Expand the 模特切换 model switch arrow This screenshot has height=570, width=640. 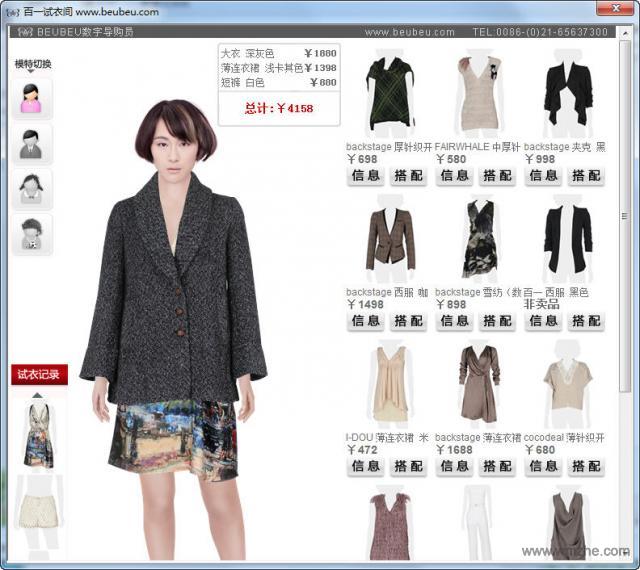[31, 72]
